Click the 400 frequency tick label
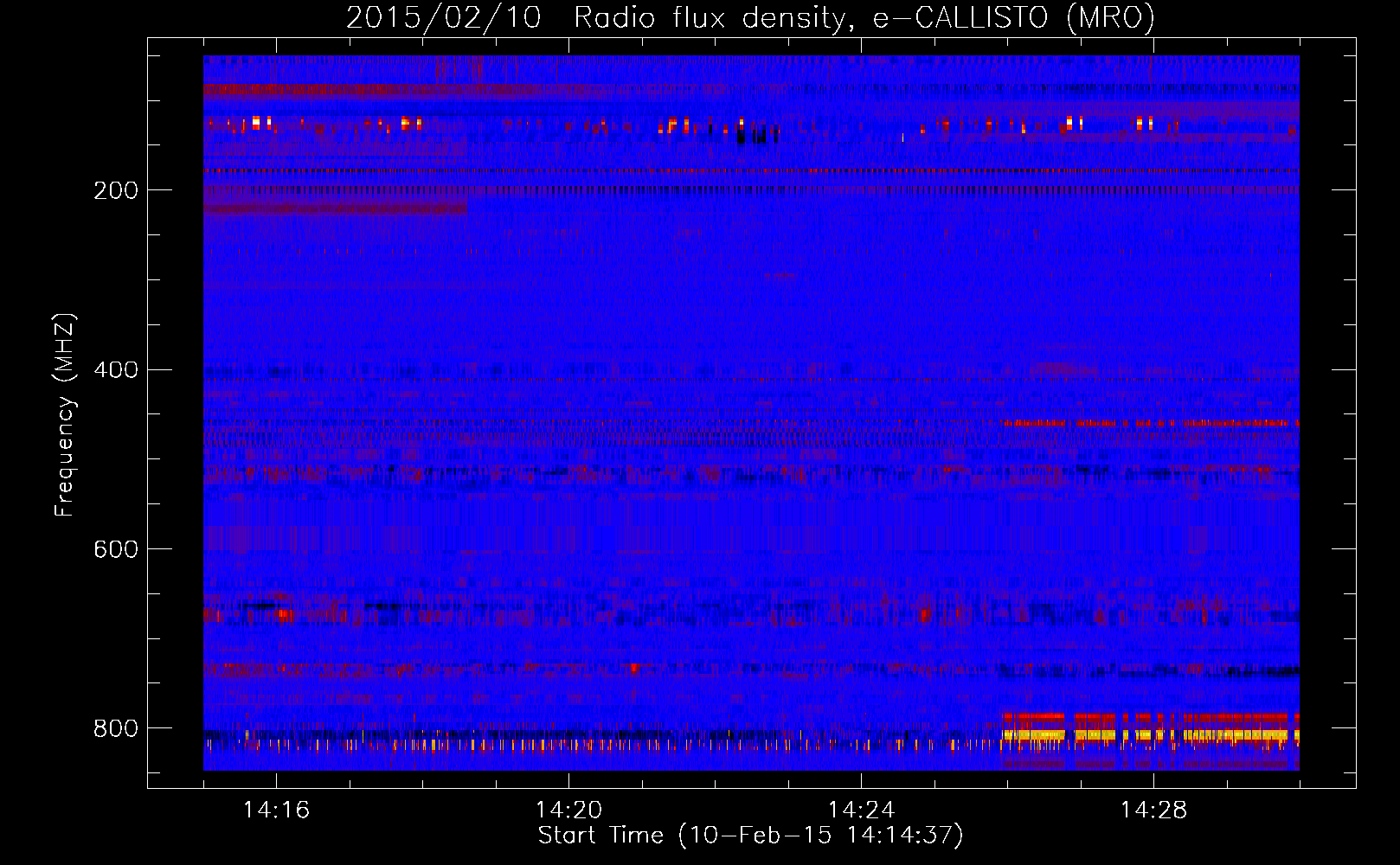The width and height of the screenshot is (1400, 865). [116, 370]
